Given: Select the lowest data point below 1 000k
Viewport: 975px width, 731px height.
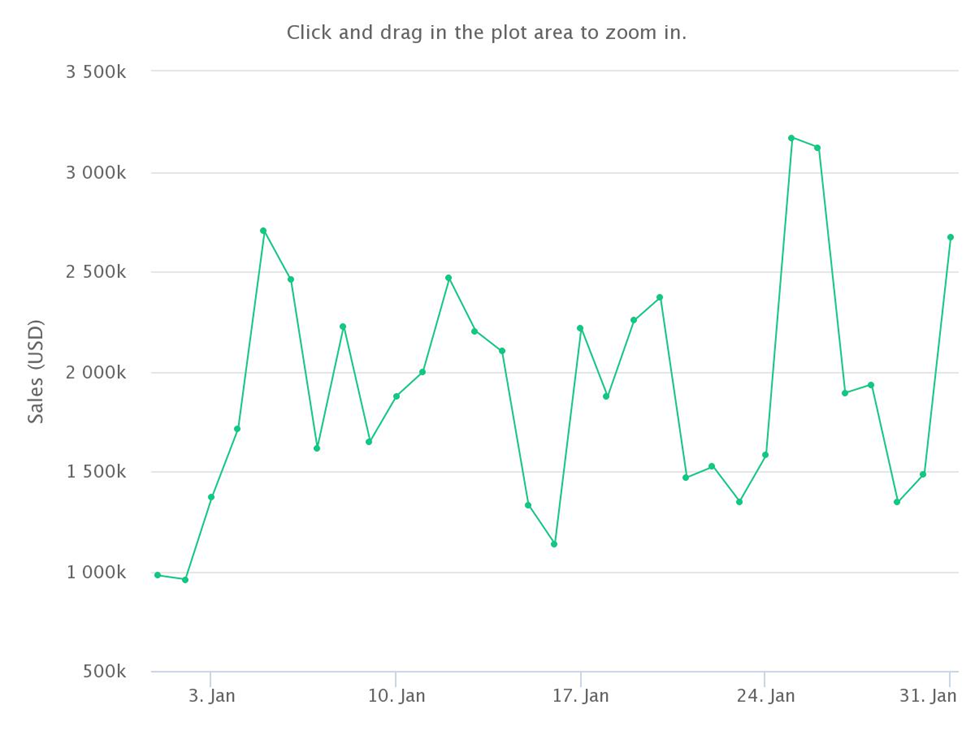Looking at the screenshot, I should click(185, 579).
